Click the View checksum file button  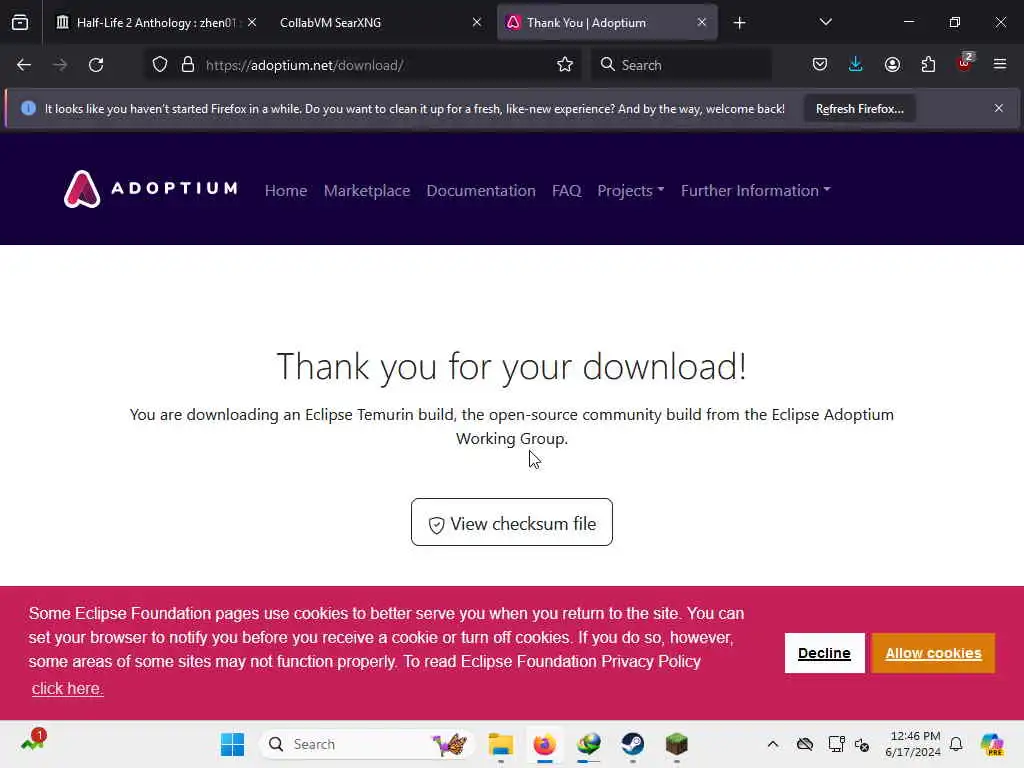(x=511, y=522)
